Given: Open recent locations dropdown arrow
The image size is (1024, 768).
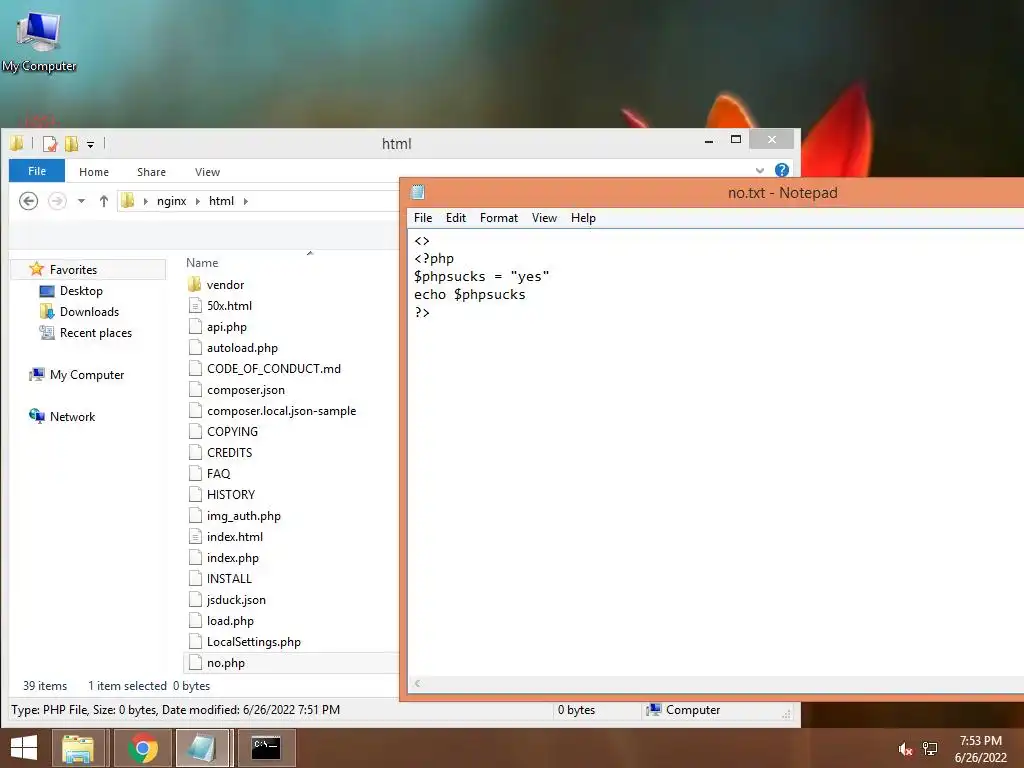Looking at the screenshot, I should (x=82, y=201).
